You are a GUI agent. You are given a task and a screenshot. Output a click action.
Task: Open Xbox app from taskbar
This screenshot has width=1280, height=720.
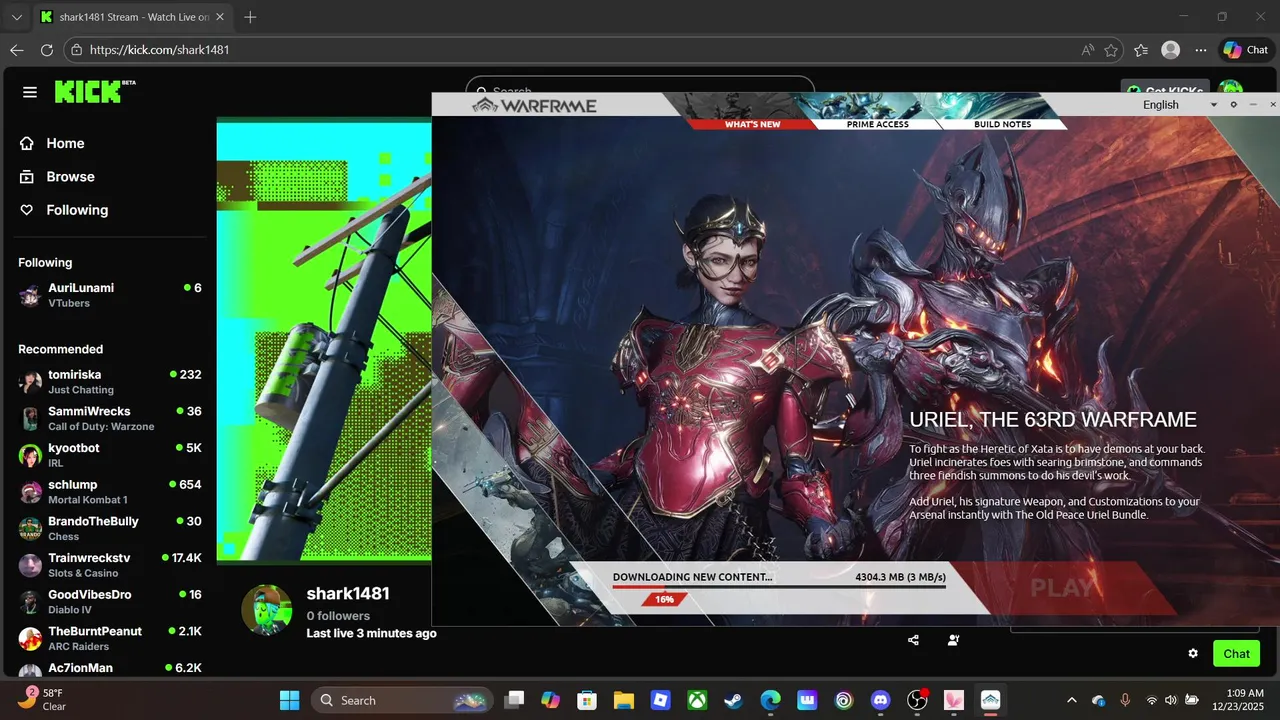[x=697, y=700]
